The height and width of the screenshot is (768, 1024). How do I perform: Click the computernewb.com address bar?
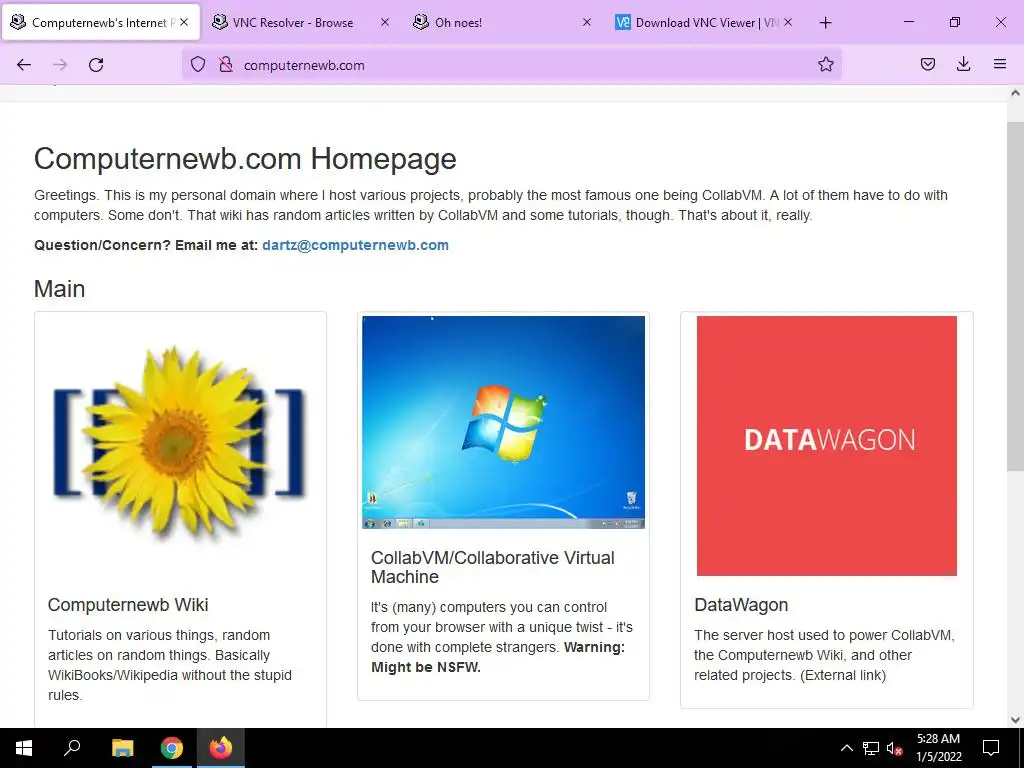pyautogui.click(x=511, y=65)
